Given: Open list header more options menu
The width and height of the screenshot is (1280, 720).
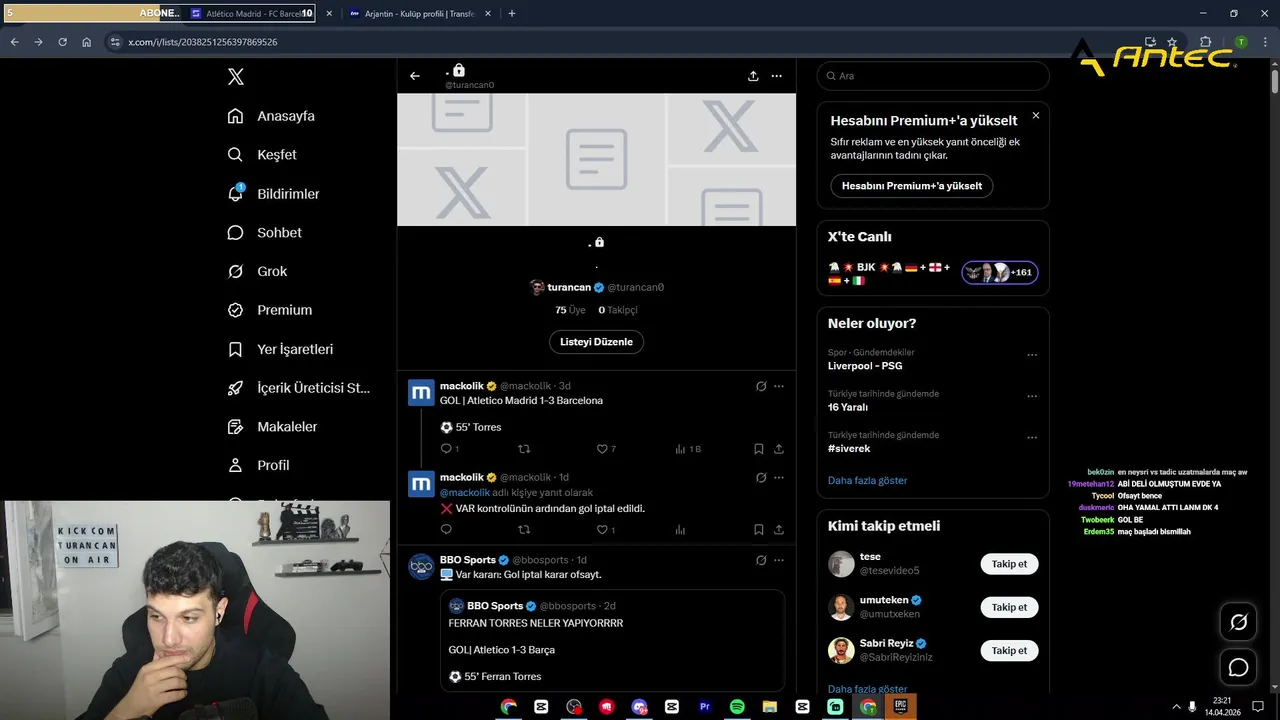Looking at the screenshot, I should point(777,76).
